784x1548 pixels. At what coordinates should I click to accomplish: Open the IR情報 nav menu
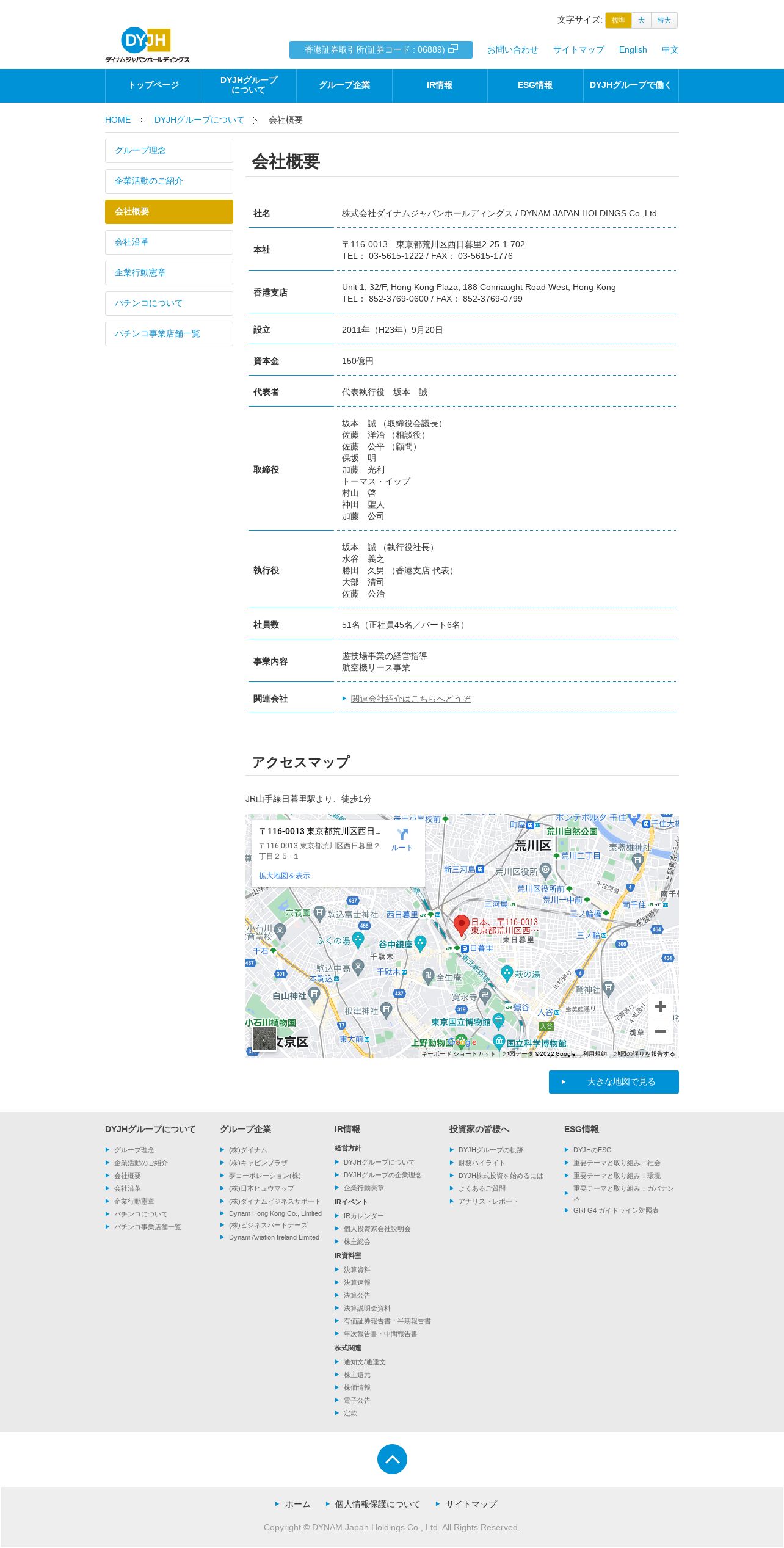coord(440,85)
